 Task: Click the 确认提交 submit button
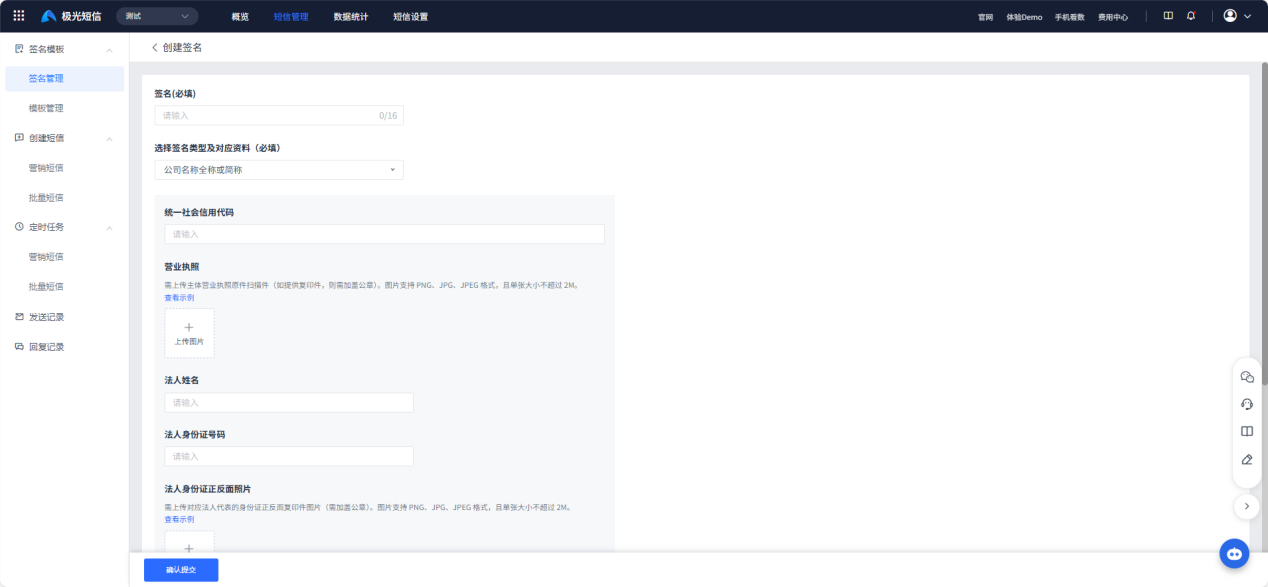tap(181, 570)
